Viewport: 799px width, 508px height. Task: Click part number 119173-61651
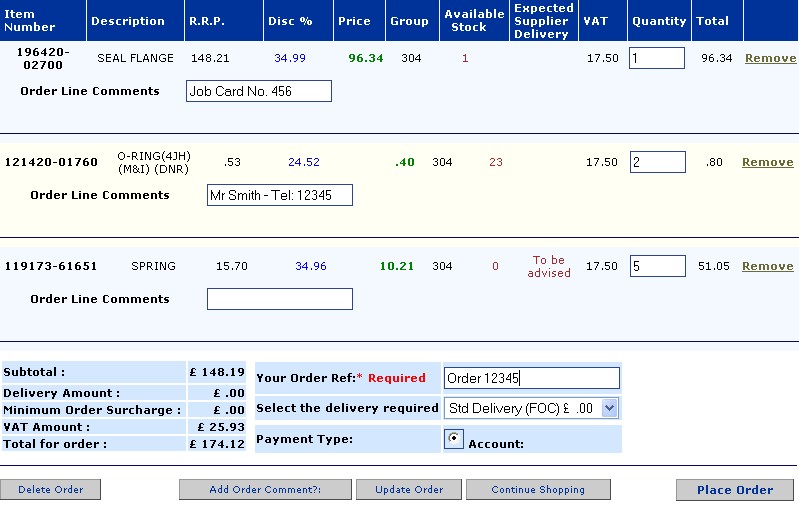tap(51, 266)
